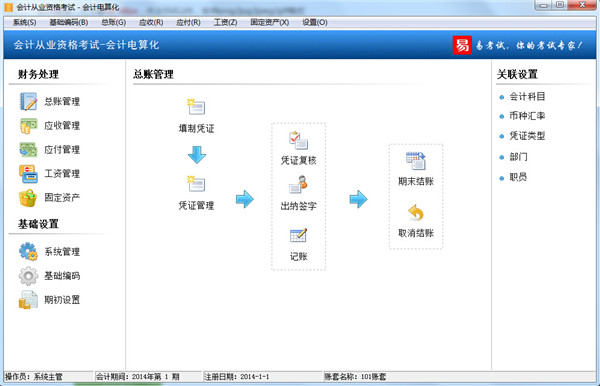The image size is (600, 386).
Task: Click the 记账 label
Action: click(x=298, y=257)
